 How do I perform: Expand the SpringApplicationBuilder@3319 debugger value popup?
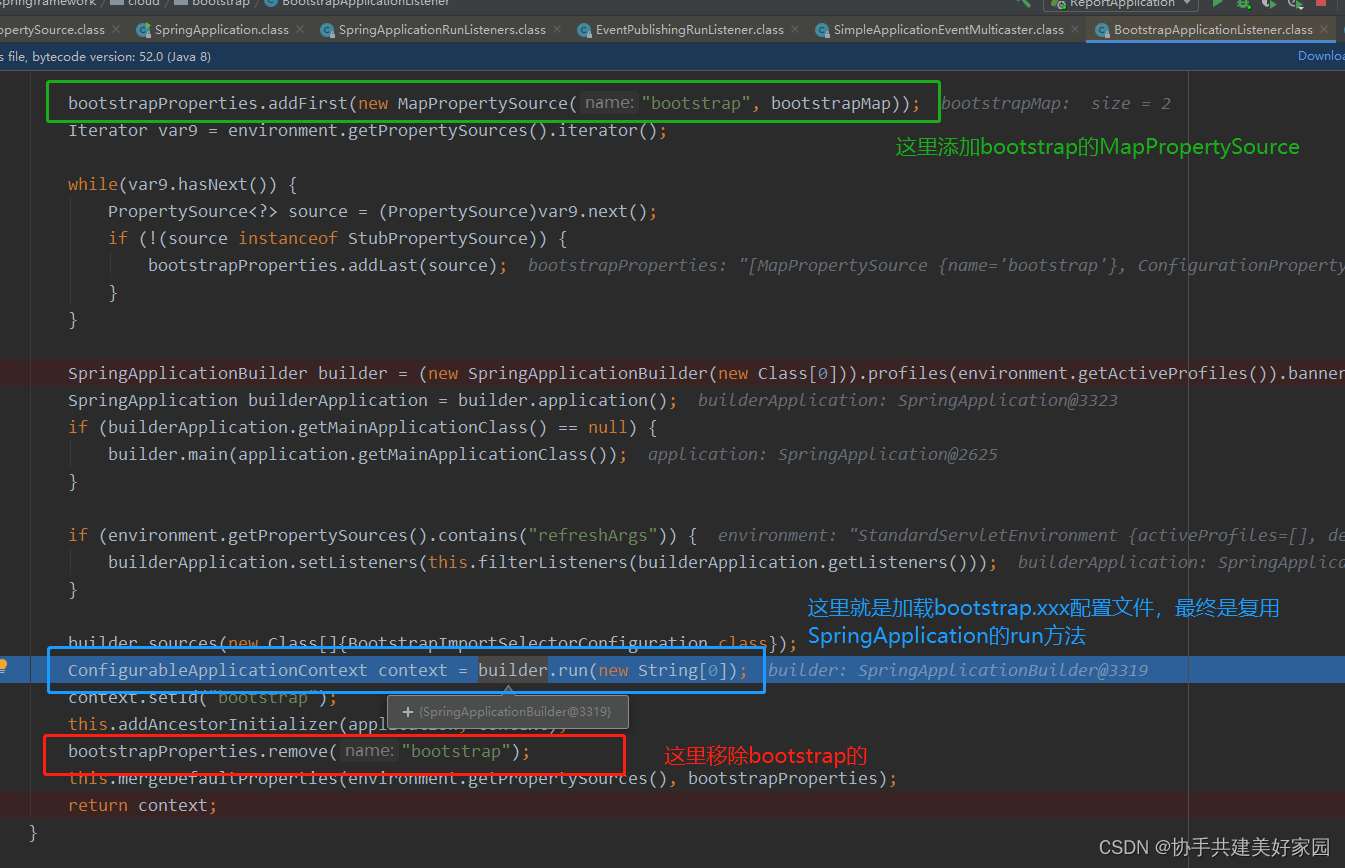[x=408, y=712]
